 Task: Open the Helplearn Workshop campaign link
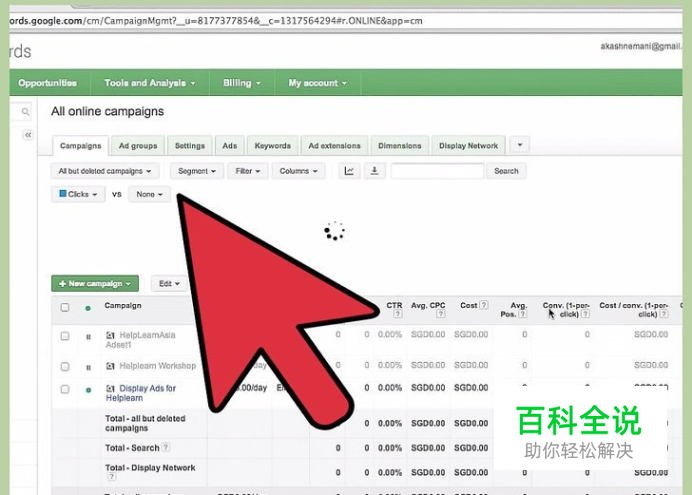point(158,366)
